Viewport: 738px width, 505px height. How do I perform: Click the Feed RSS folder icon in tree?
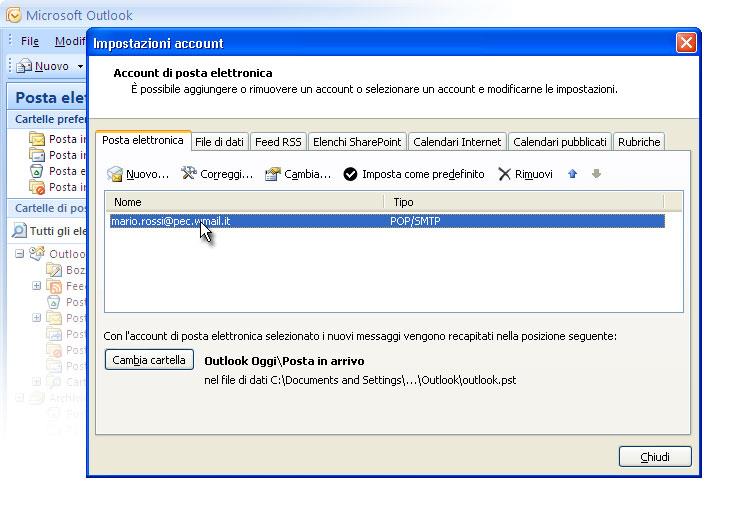pyautogui.click(x=54, y=286)
